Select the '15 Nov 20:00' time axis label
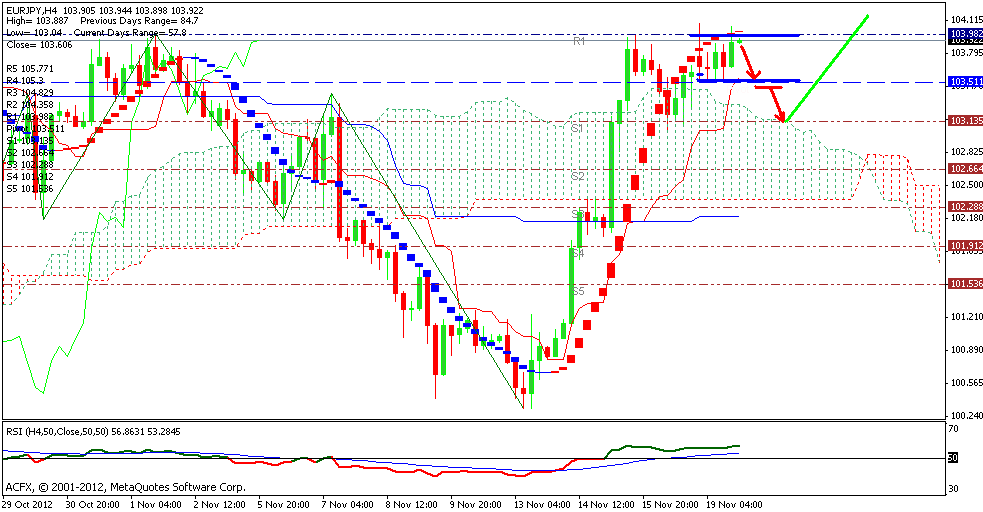This screenshot has width=983, height=512. [672, 504]
